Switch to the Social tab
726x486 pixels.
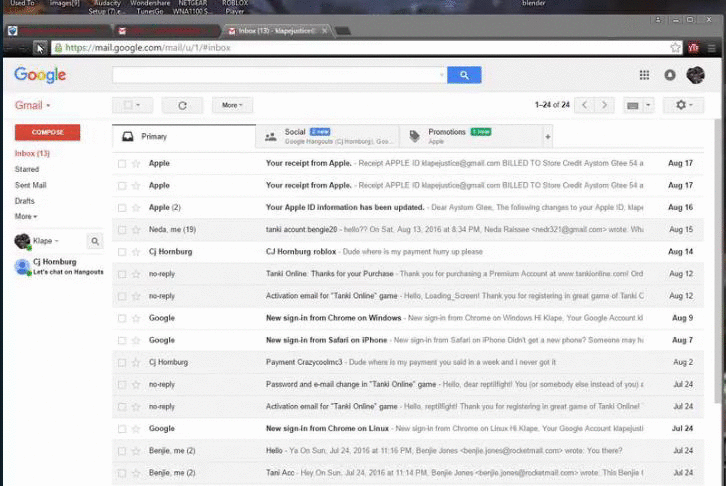(328, 137)
